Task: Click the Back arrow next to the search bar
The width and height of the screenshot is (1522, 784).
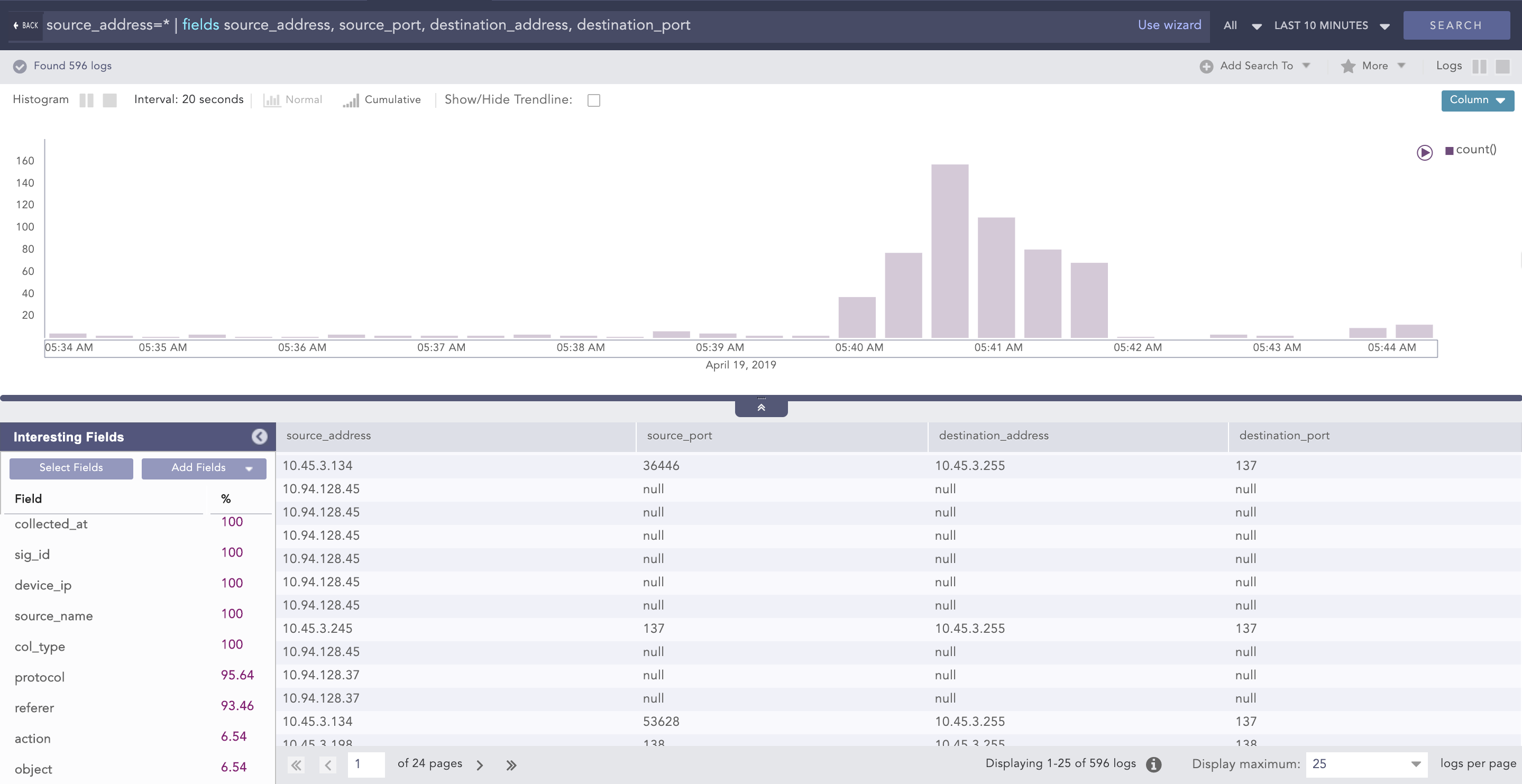Action: pos(15,25)
